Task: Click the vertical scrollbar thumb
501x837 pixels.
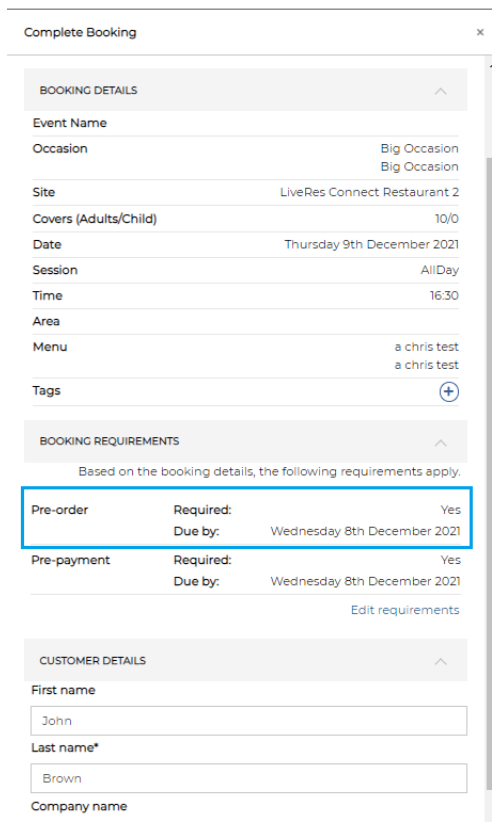Action: [489, 475]
